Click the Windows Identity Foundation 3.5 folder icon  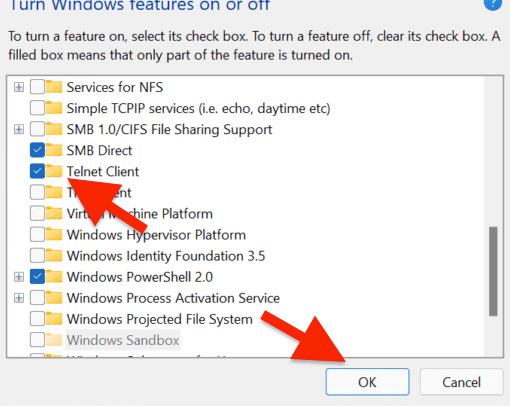(x=54, y=256)
